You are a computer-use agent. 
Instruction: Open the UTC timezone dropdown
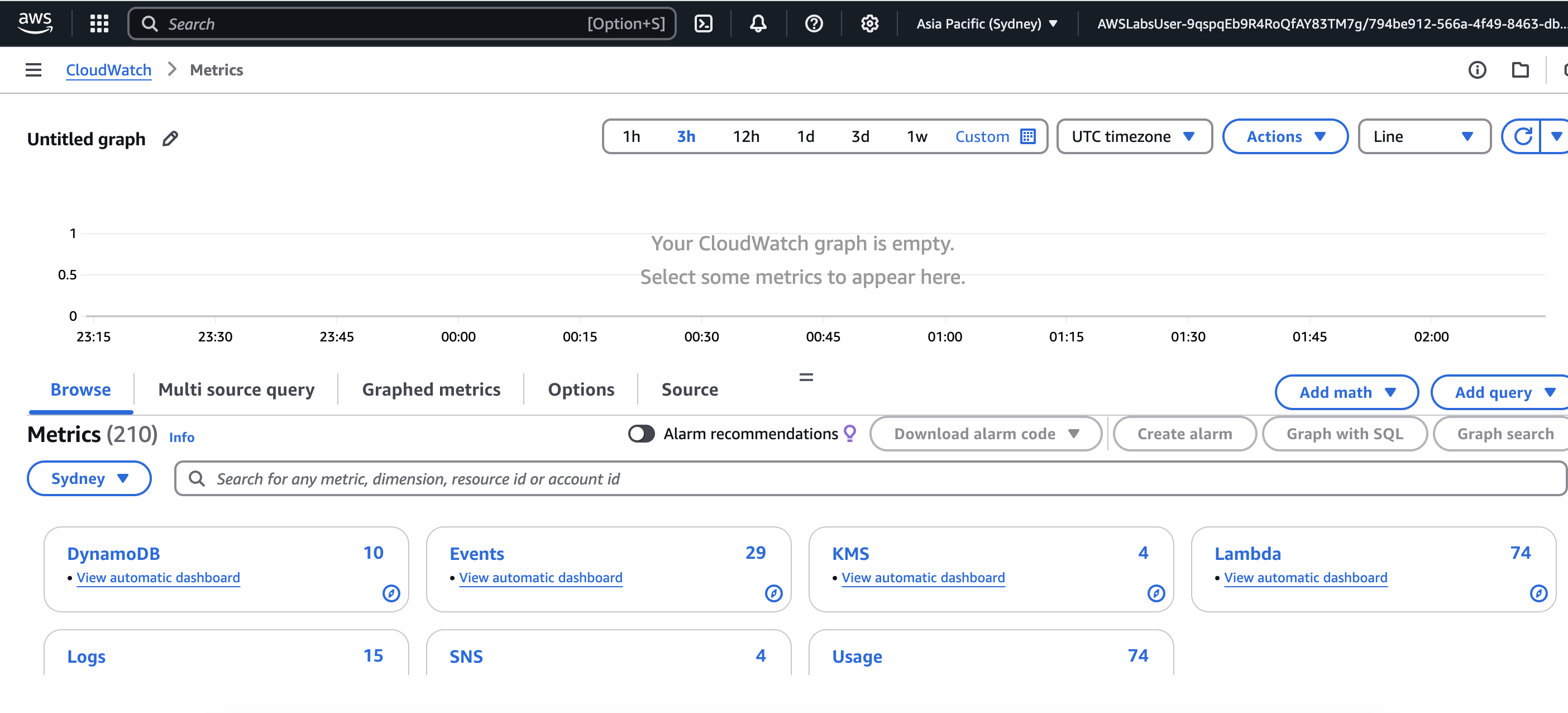pyautogui.click(x=1134, y=136)
